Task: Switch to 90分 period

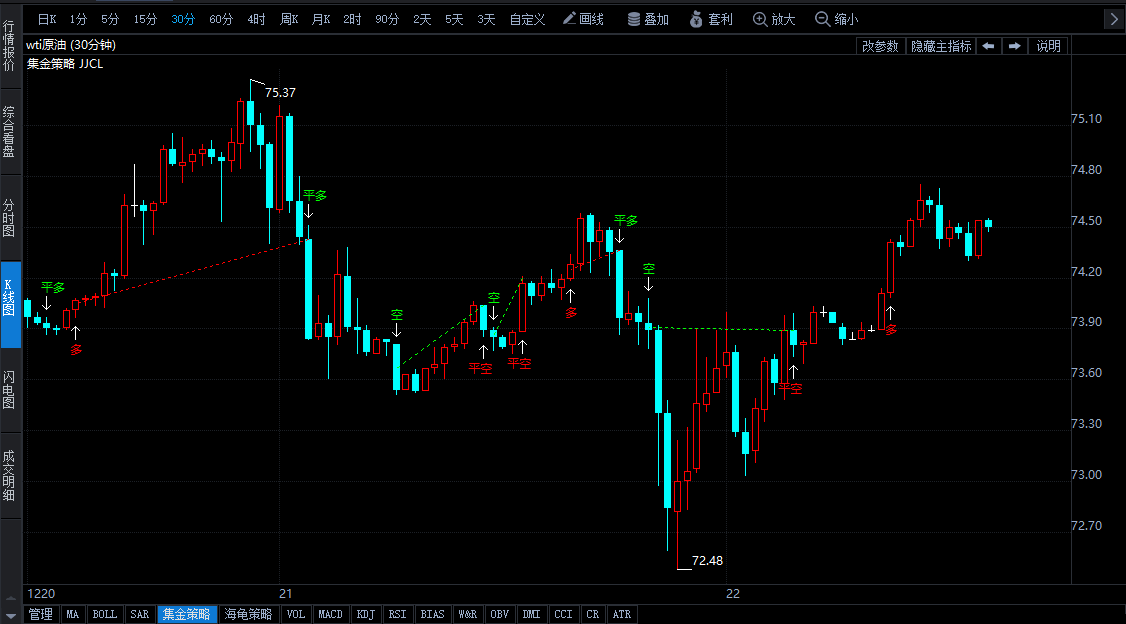Action: (387, 19)
